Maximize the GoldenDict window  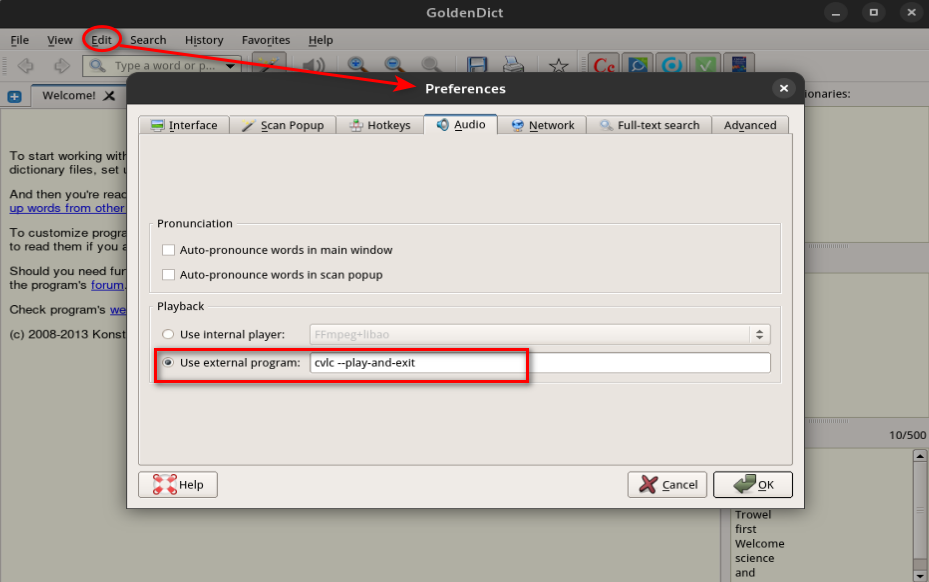873,12
